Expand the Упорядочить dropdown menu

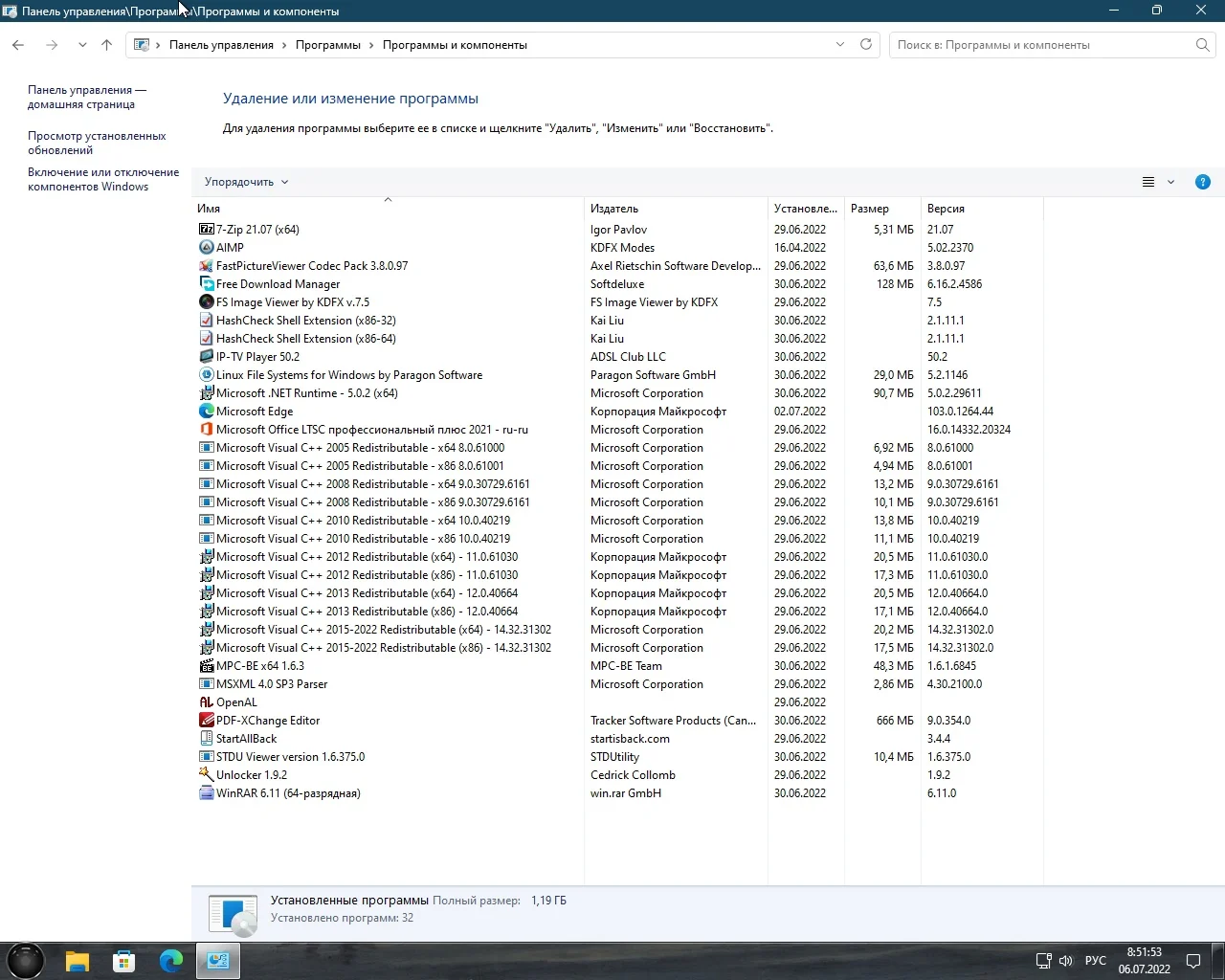tap(246, 182)
